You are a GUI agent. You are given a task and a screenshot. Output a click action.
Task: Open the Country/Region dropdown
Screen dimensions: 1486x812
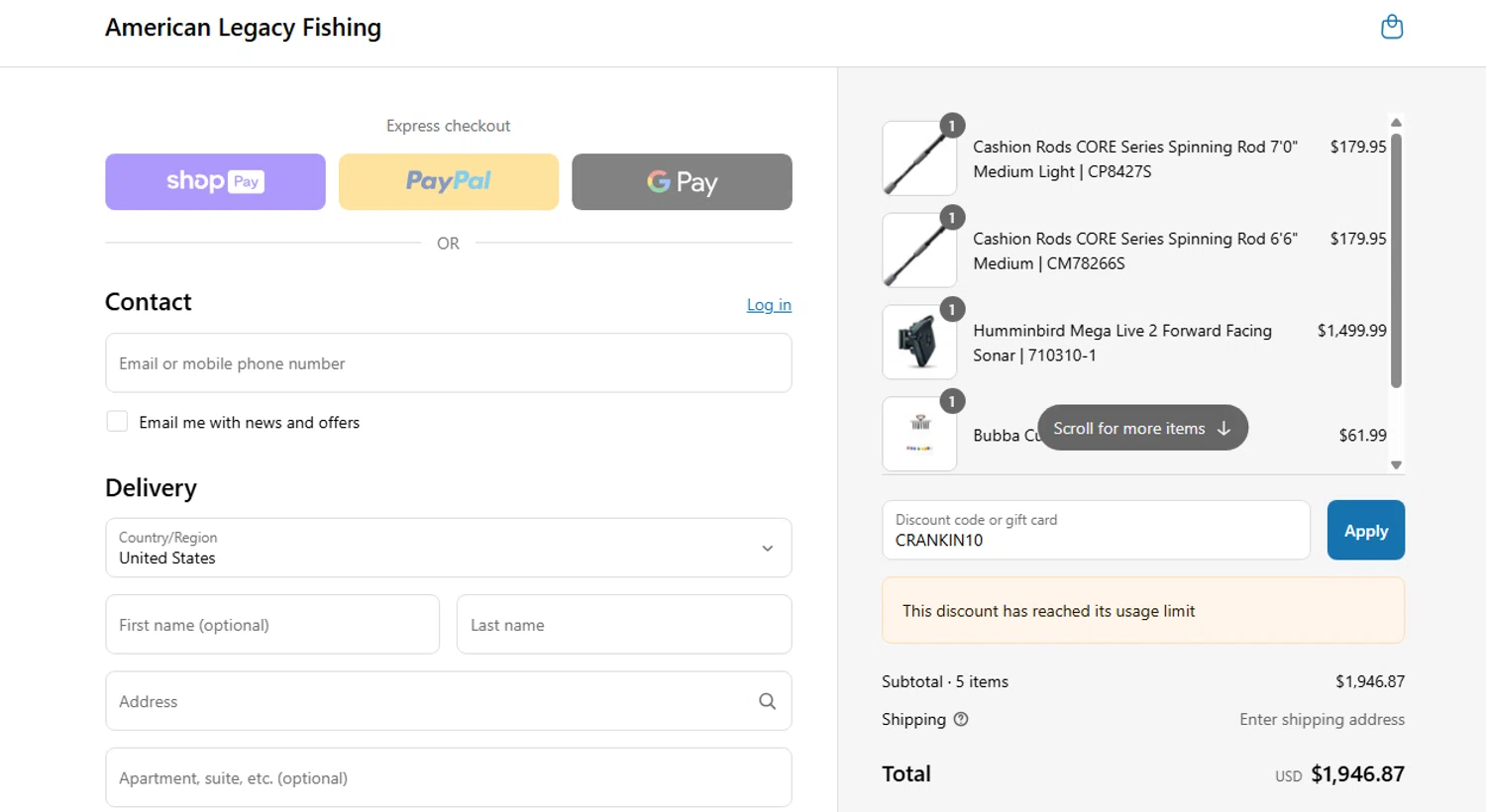(x=448, y=548)
